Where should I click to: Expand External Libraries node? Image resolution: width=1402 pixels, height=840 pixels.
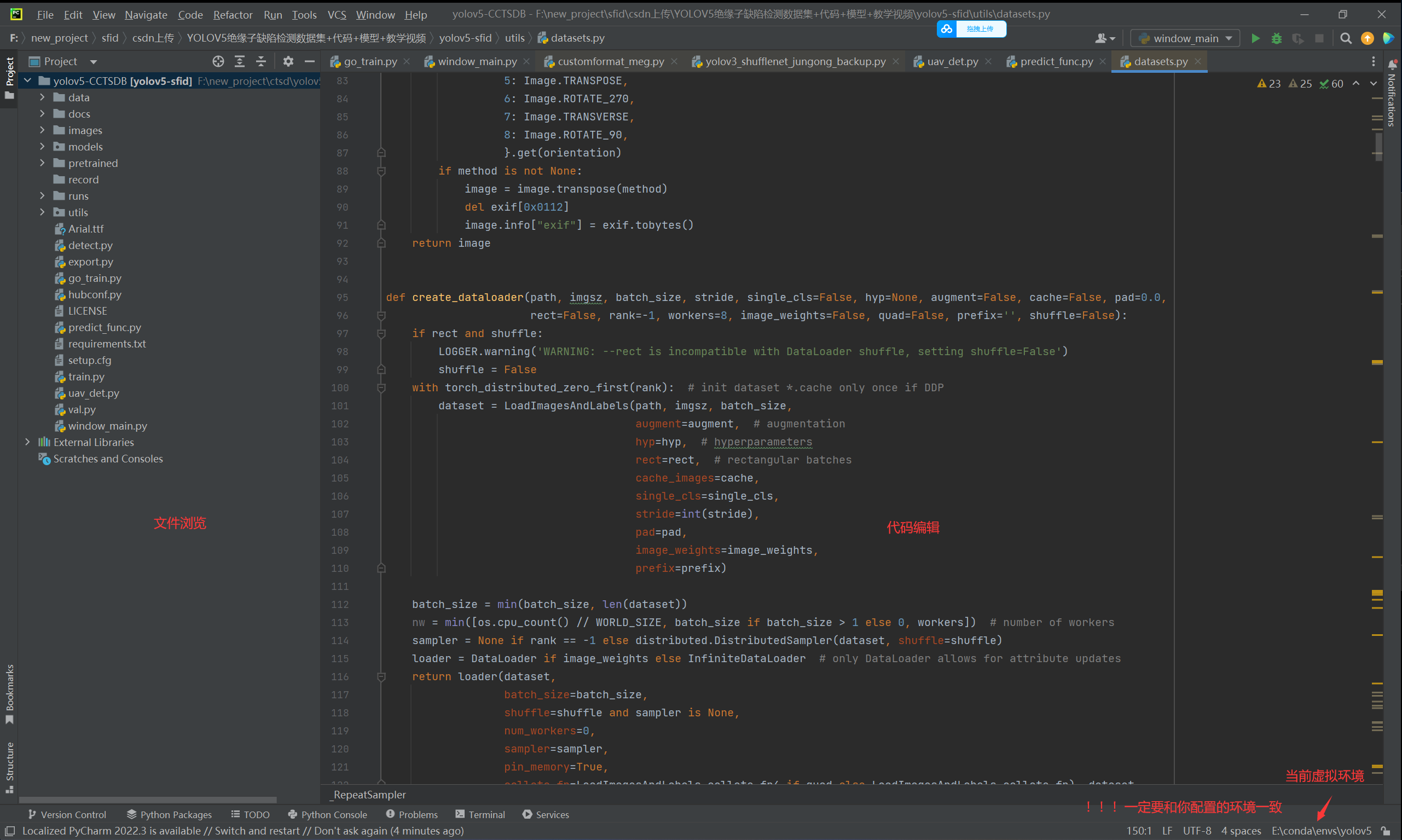(x=27, y=442)
